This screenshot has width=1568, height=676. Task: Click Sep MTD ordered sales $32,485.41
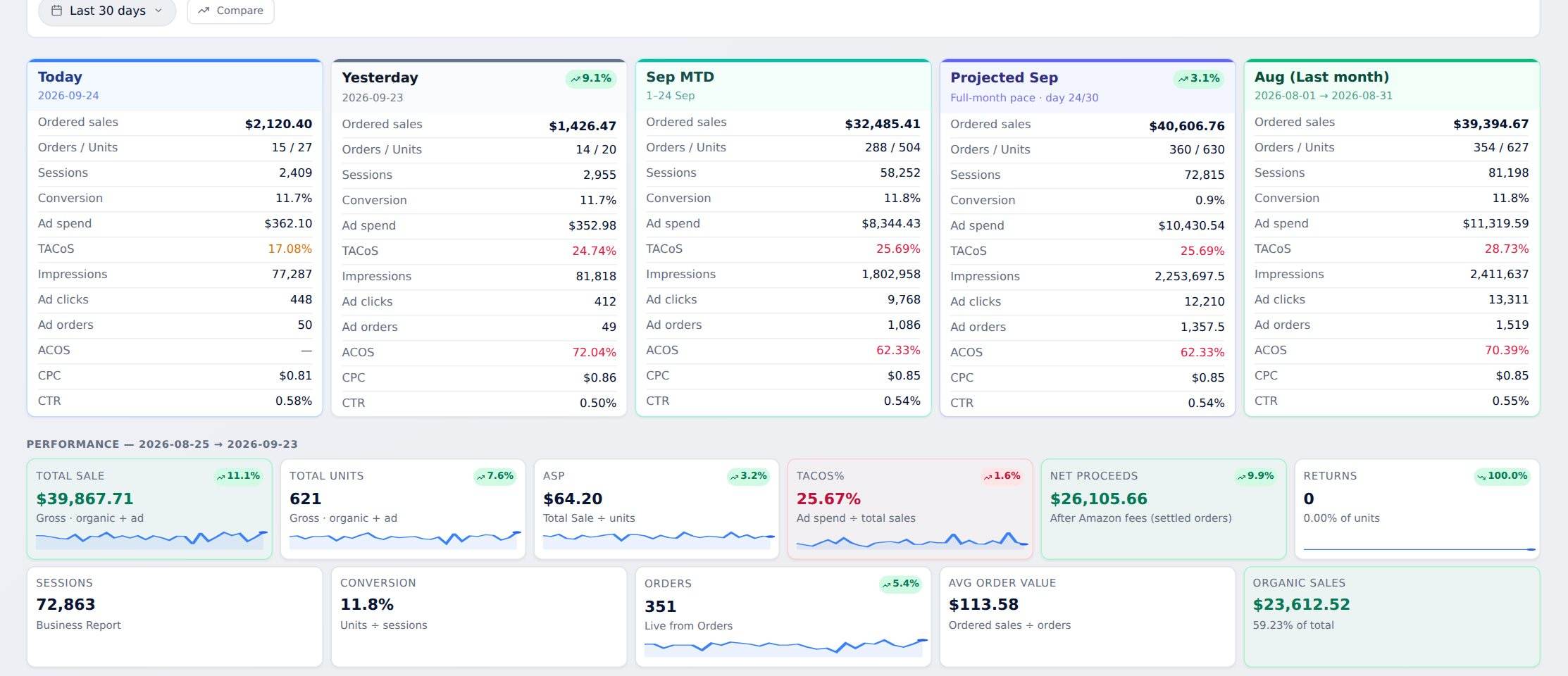pyautogui.click(x=883, y=124)
